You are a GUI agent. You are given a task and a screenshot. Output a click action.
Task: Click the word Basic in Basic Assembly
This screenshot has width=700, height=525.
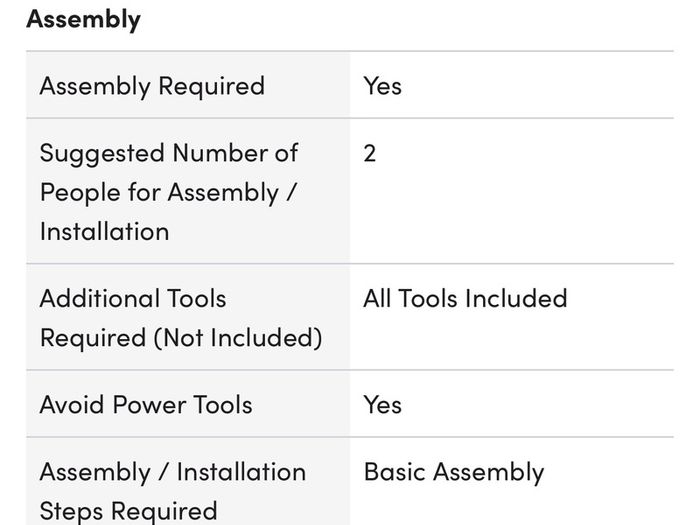[x=395, y=472]
